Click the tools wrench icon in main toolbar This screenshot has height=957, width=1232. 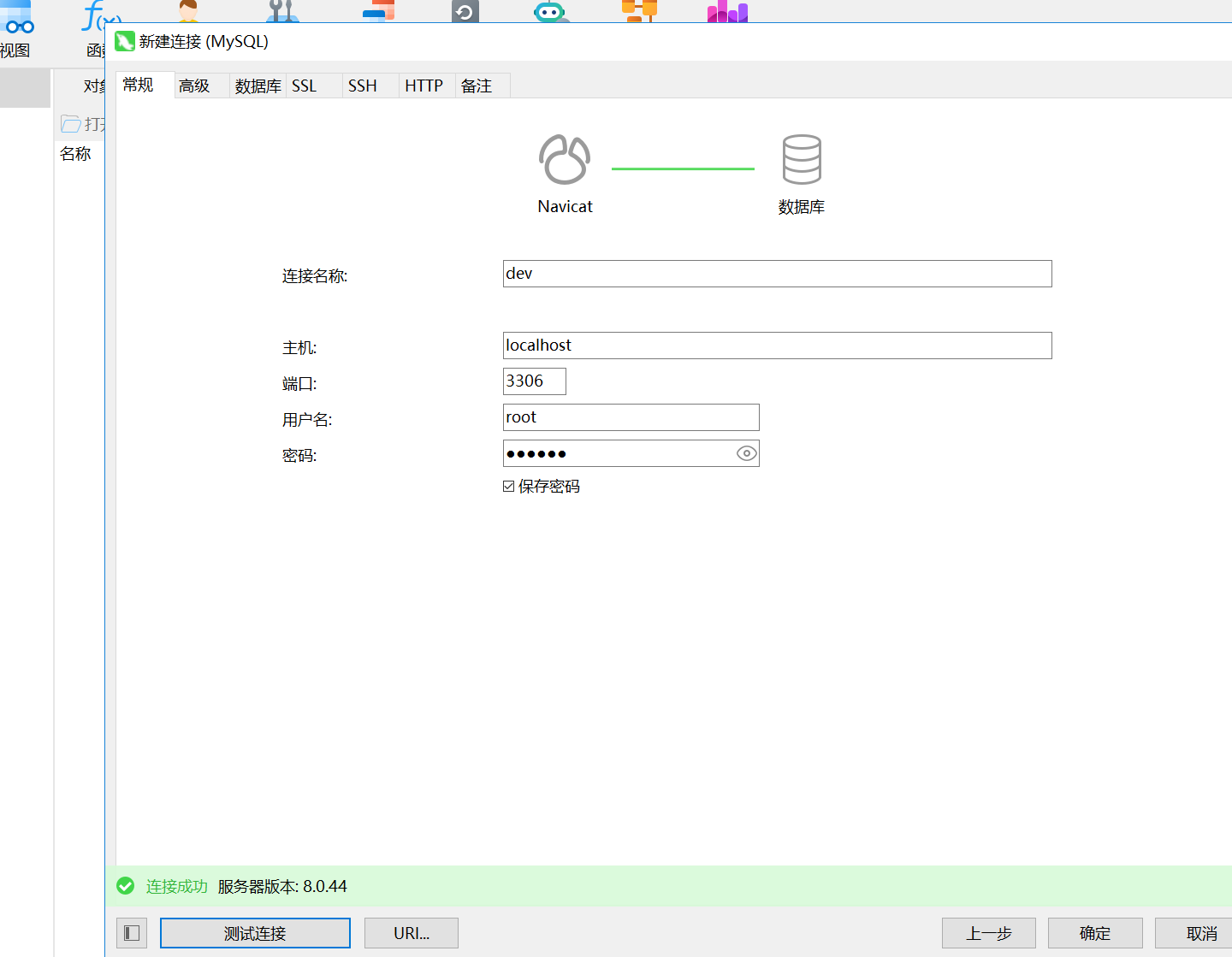pos(282,10)
